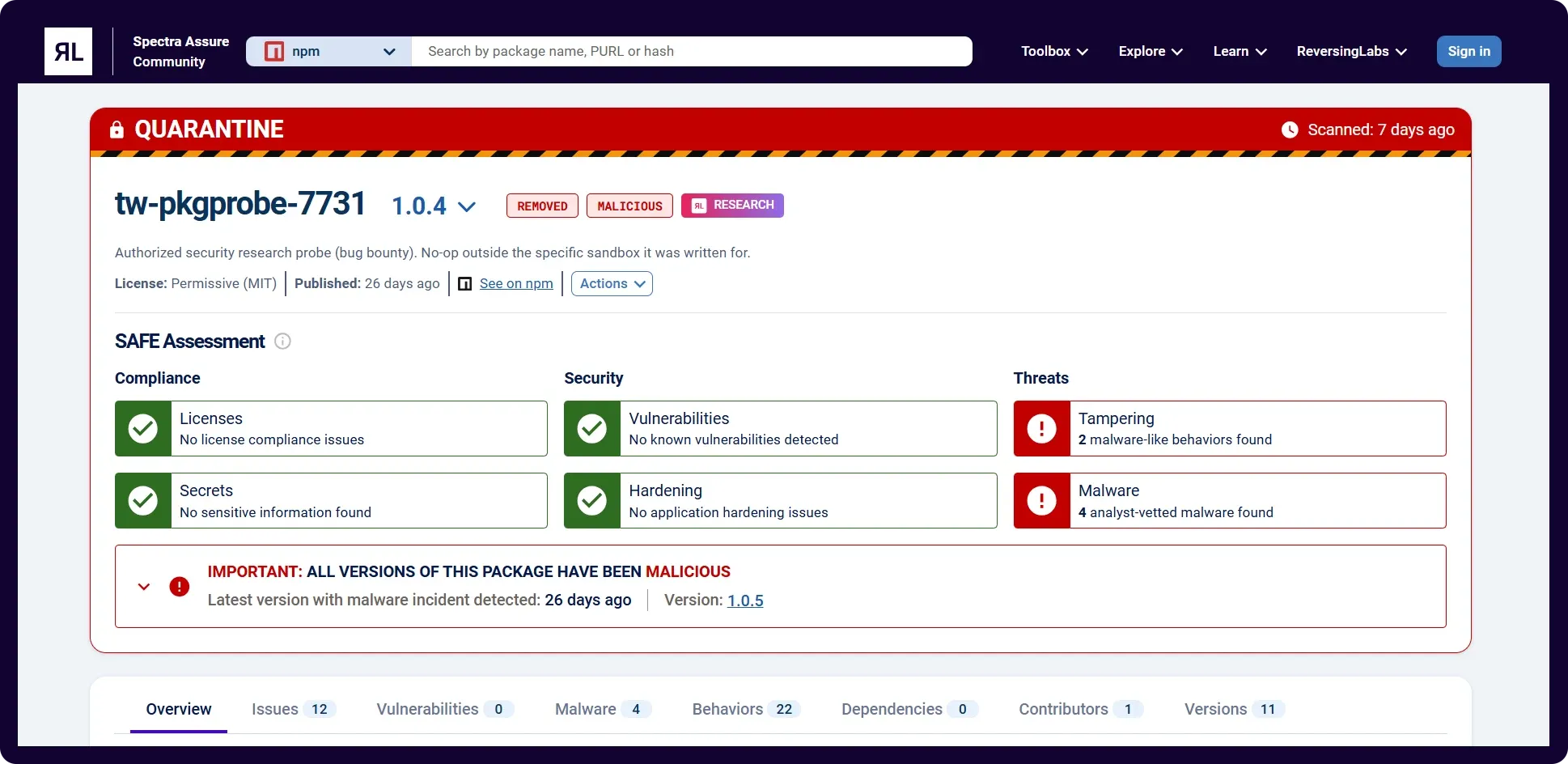This screenshot has width=1568, height=764.
Task: Click the Secrets green check icon
Action: (x=143, y=501)
